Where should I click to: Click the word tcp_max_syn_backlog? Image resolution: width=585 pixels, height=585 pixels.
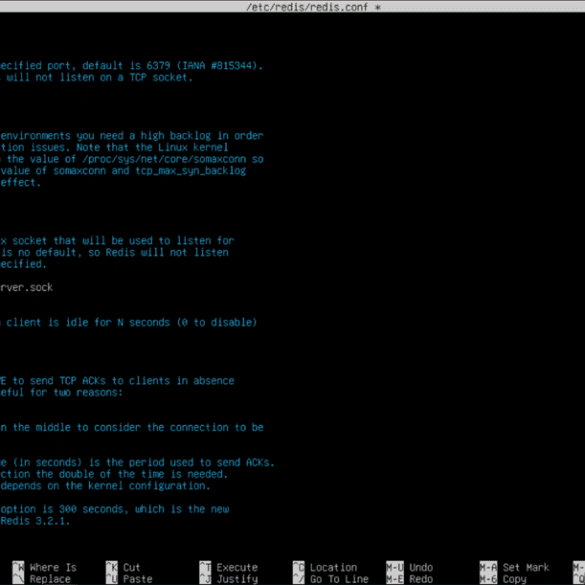click(x=191, y=171)
